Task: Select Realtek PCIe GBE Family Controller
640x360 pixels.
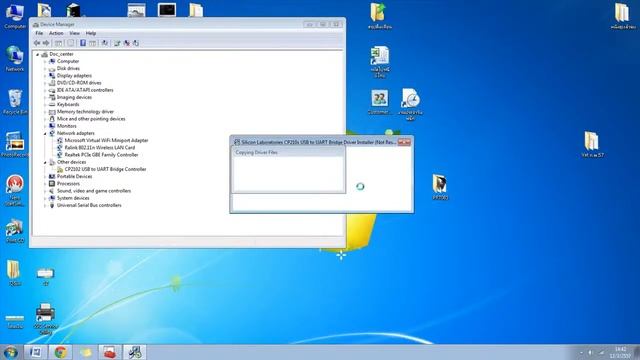Action: click(x=101, y=155)
